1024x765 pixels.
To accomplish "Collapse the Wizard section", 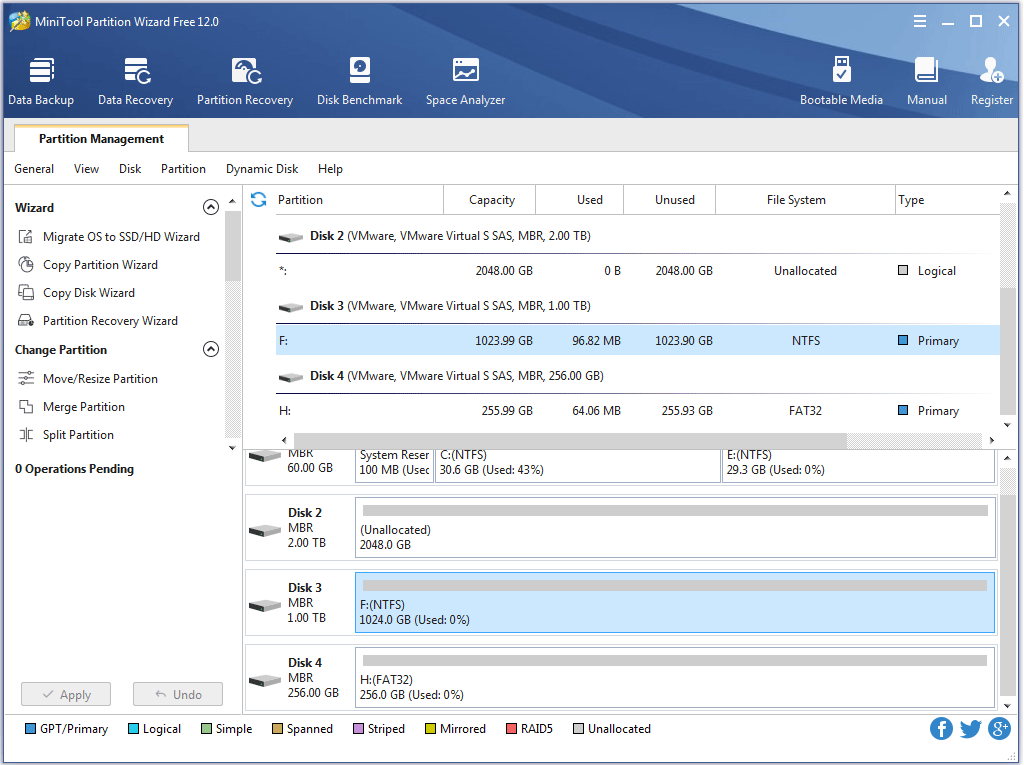I will point(210,207).
